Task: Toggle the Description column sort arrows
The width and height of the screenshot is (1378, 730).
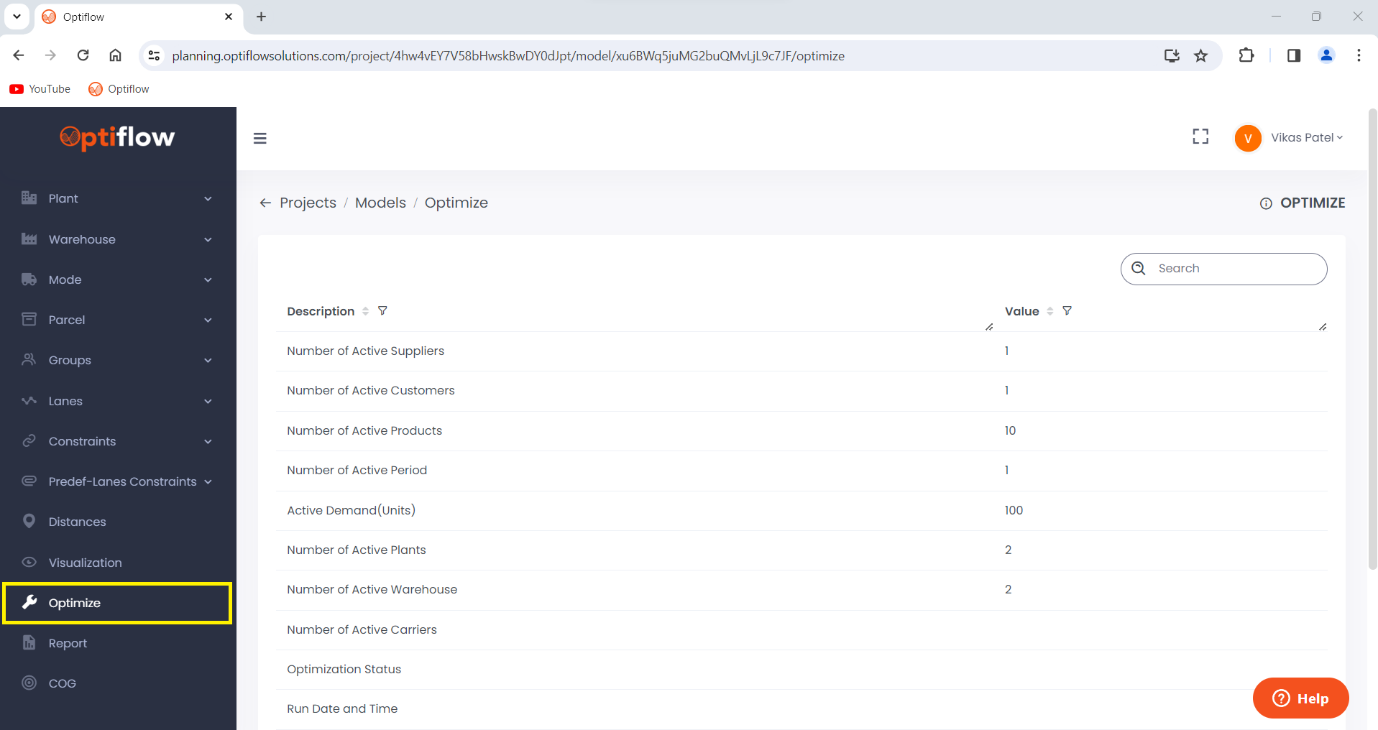Action: click(x=366, y=311)
